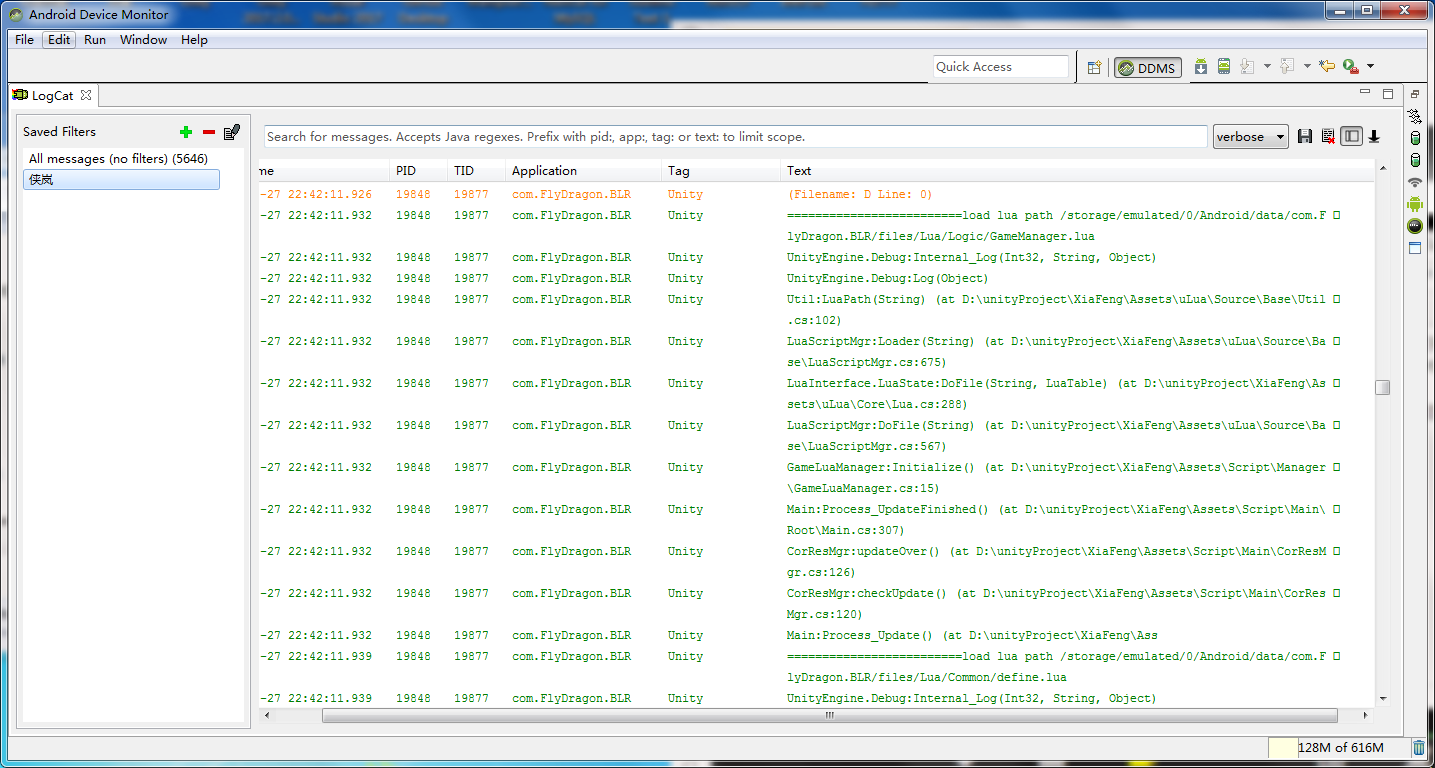Click the green Run External Tools icon

[x=1350, y=67]
